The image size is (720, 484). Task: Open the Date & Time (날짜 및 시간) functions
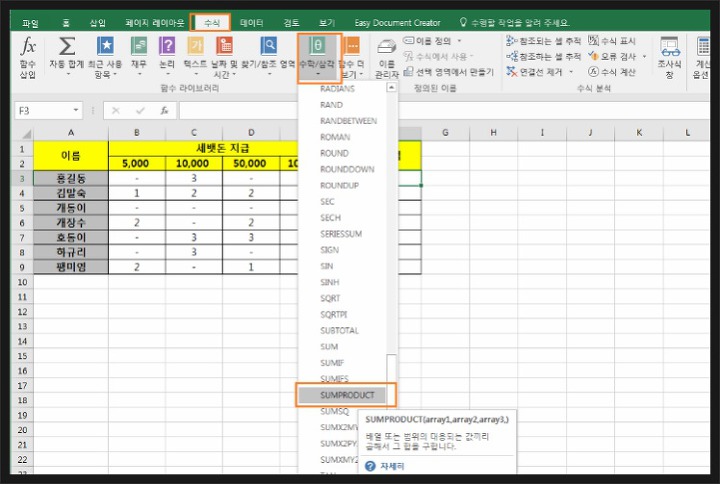tap(225, 57)
